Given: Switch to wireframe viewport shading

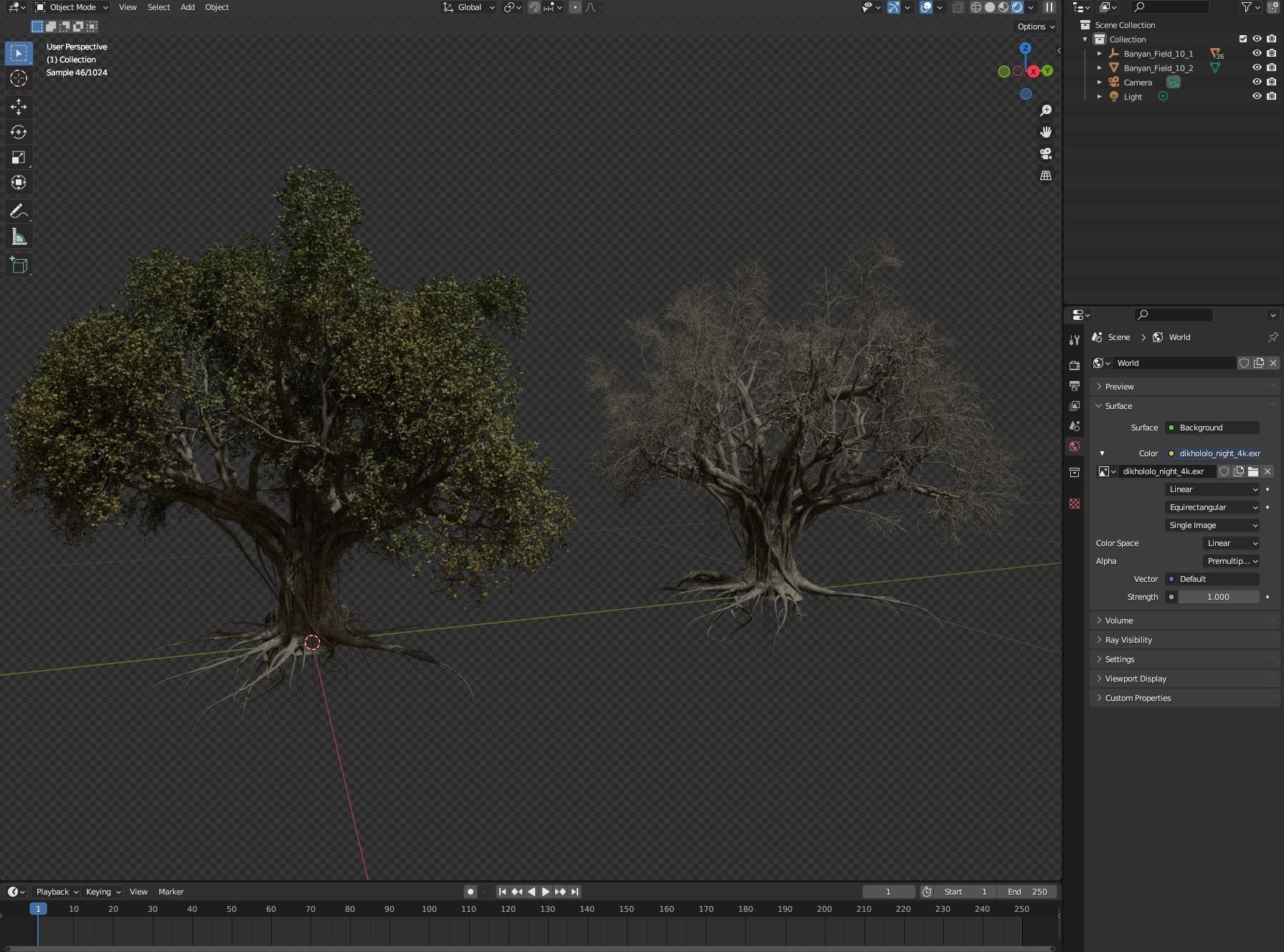Looking at the screenshot, I should [x=976, y=7].
